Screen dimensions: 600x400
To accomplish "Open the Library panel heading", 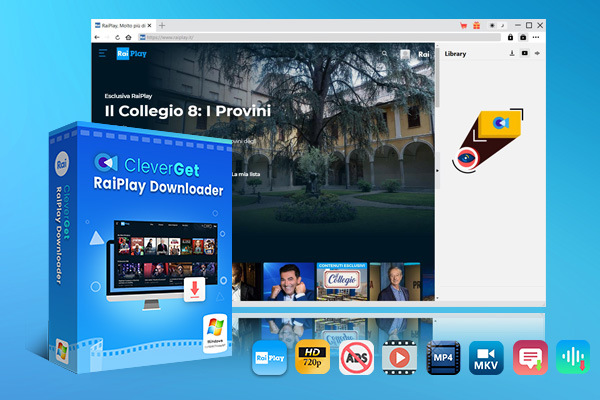I will tap(455, 54).
